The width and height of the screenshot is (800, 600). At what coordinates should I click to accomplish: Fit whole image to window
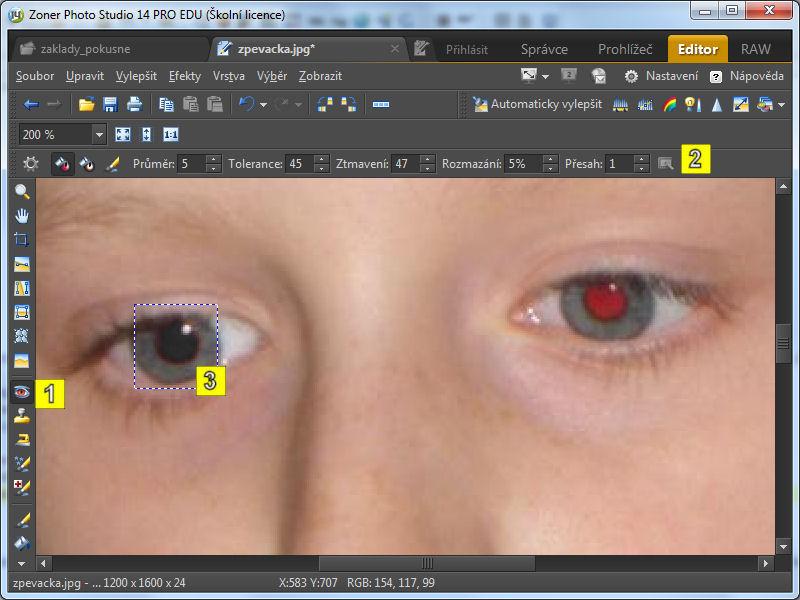pyautogui.click(x=123, y=135)
